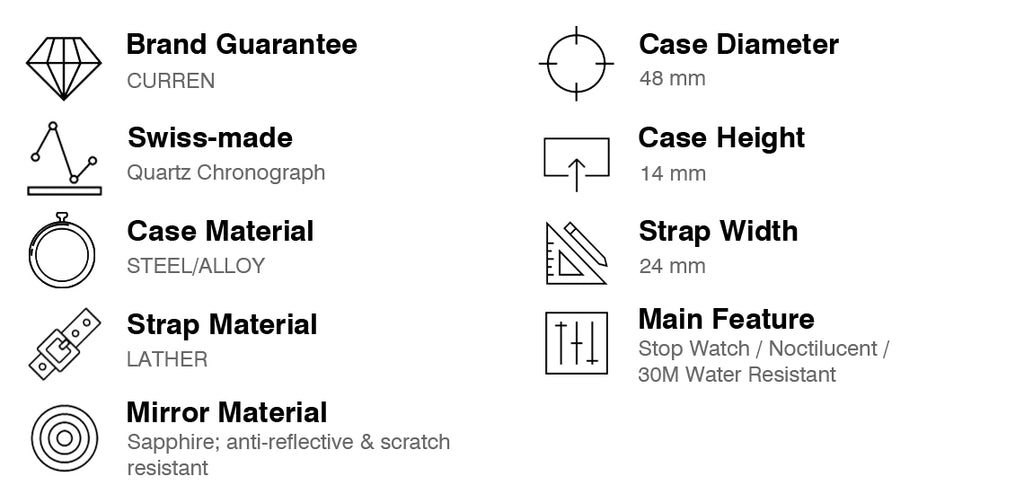
Task: Click the 48 mm case diameter value
Action: [x=673, y=78]
